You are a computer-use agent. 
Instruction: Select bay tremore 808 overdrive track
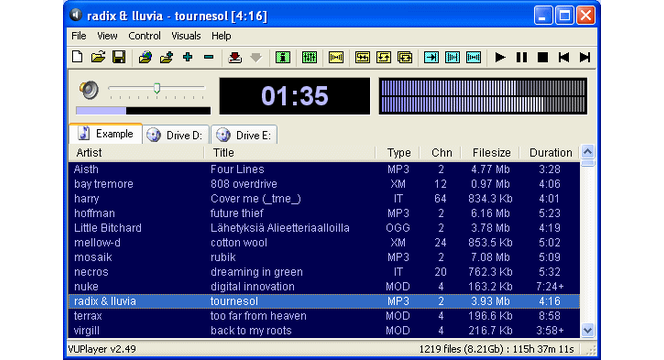[324, 184]
